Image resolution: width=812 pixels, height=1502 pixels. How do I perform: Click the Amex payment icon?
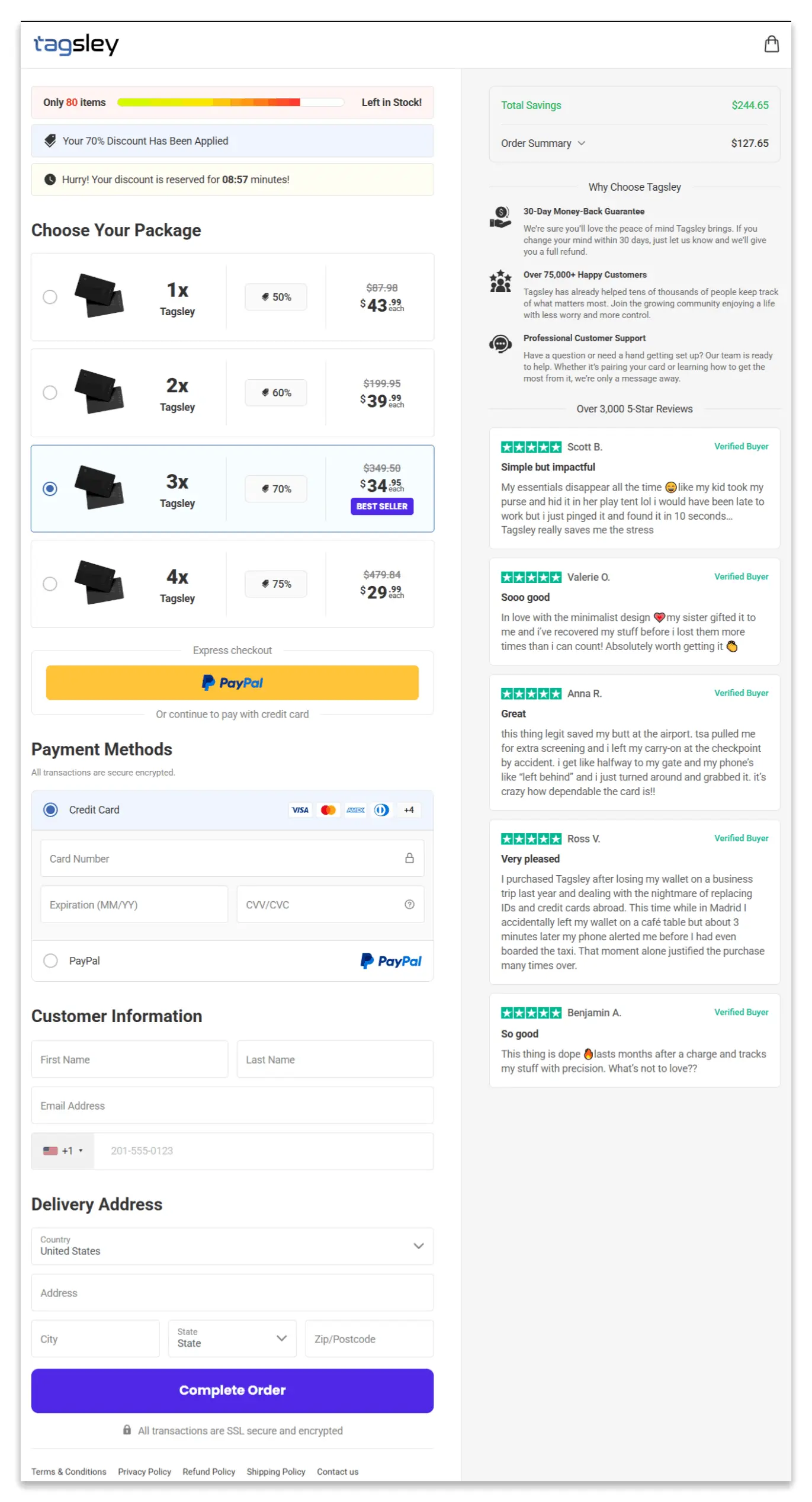pyautogui.click(x=355, y=810)
